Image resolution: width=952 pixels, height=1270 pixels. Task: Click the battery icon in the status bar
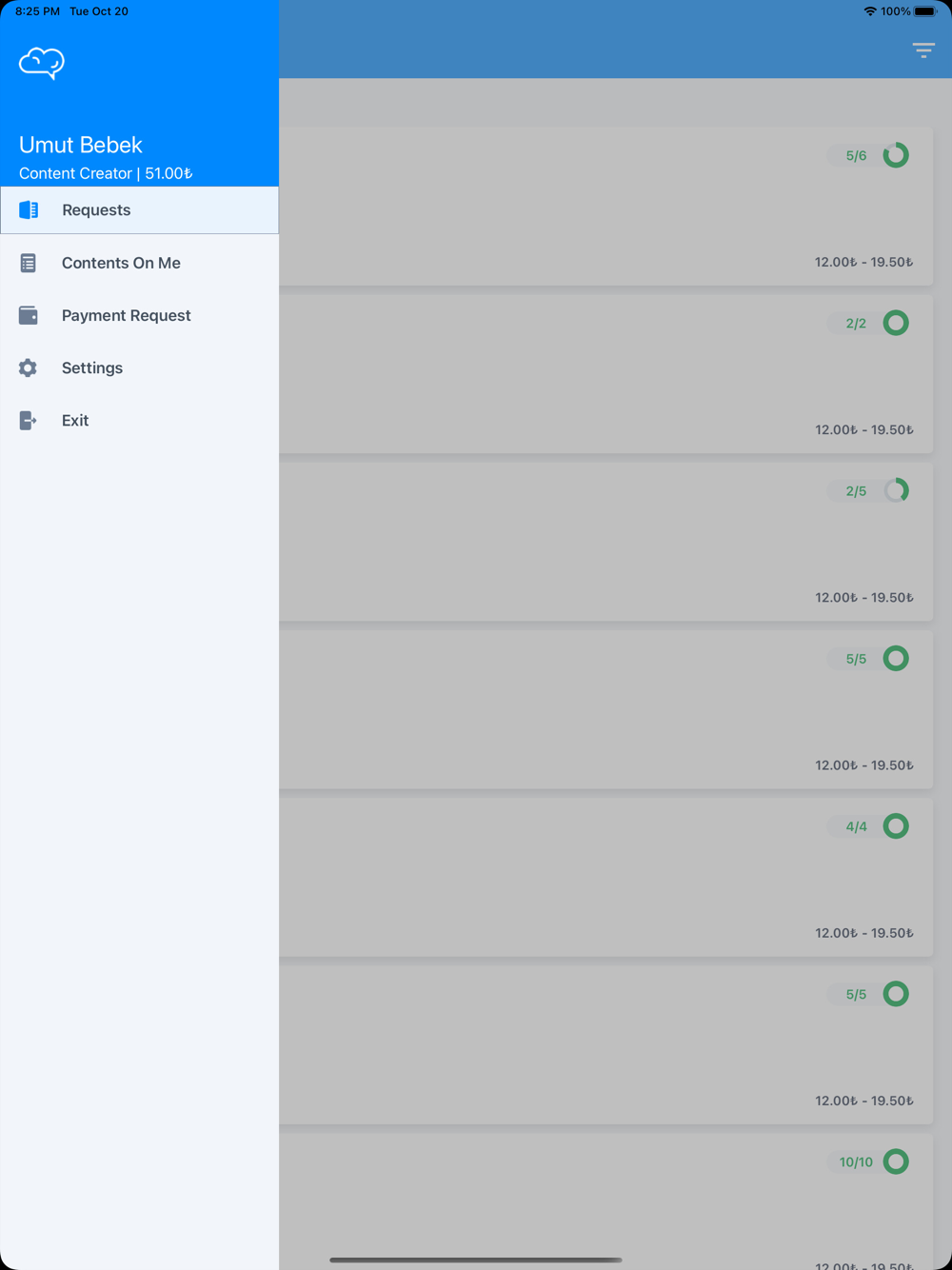pyautogui.click(x=926, y=11)
